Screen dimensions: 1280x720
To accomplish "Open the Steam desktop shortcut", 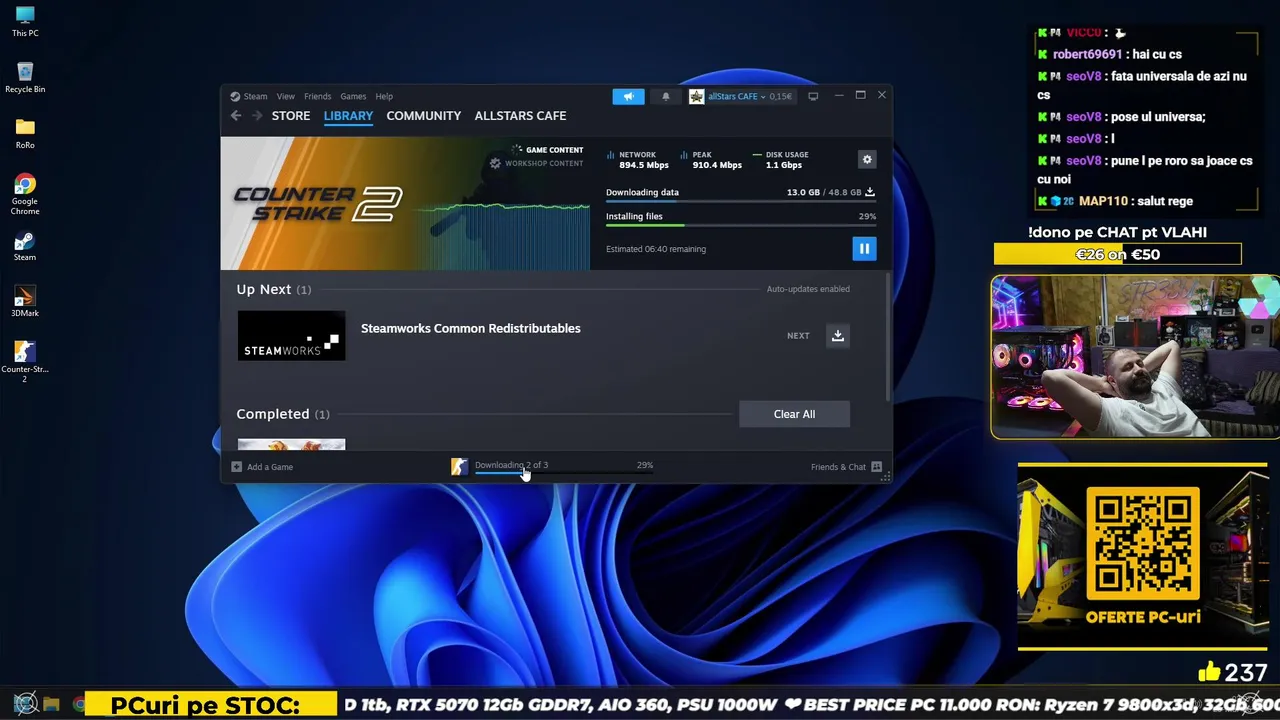I will pyautogui.click(x=25, y=247).
